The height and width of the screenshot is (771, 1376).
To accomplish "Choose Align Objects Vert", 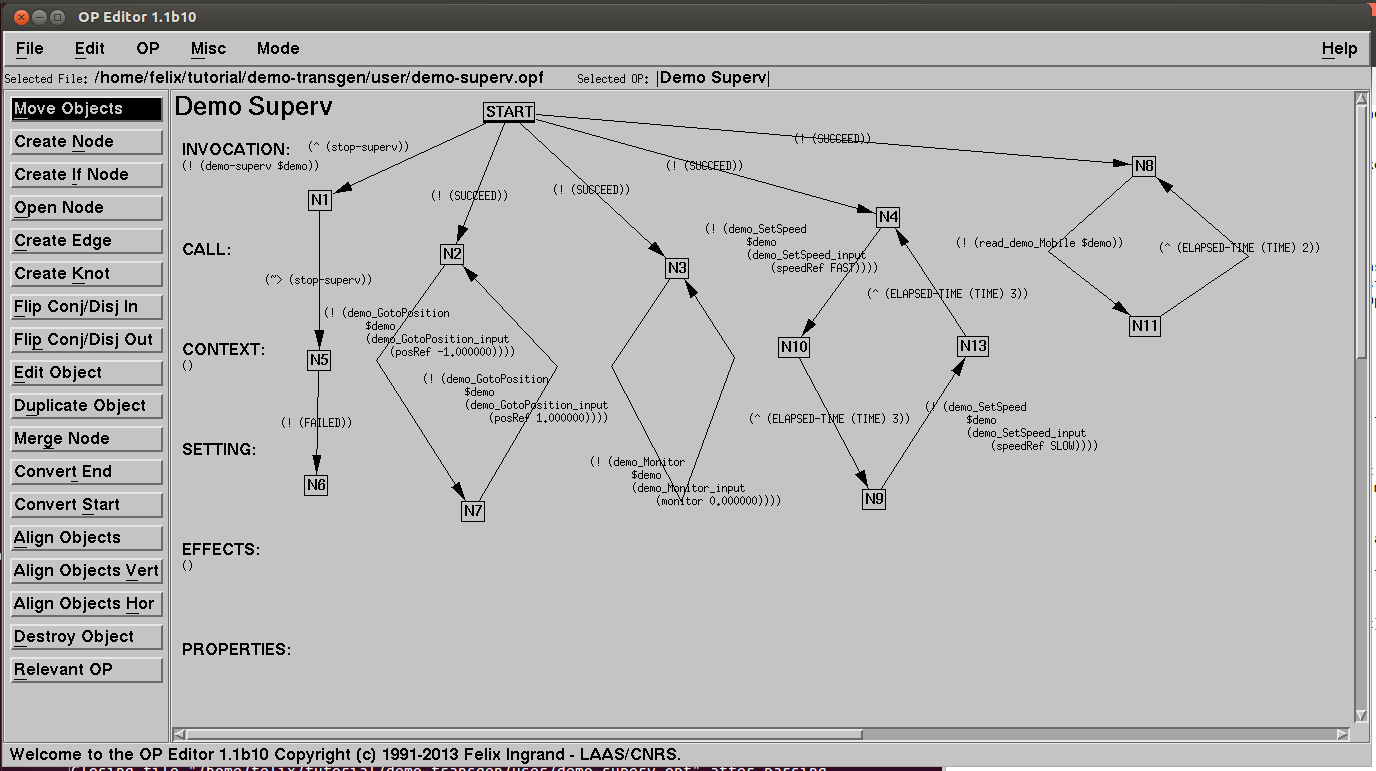I will (x=86, y=571).
